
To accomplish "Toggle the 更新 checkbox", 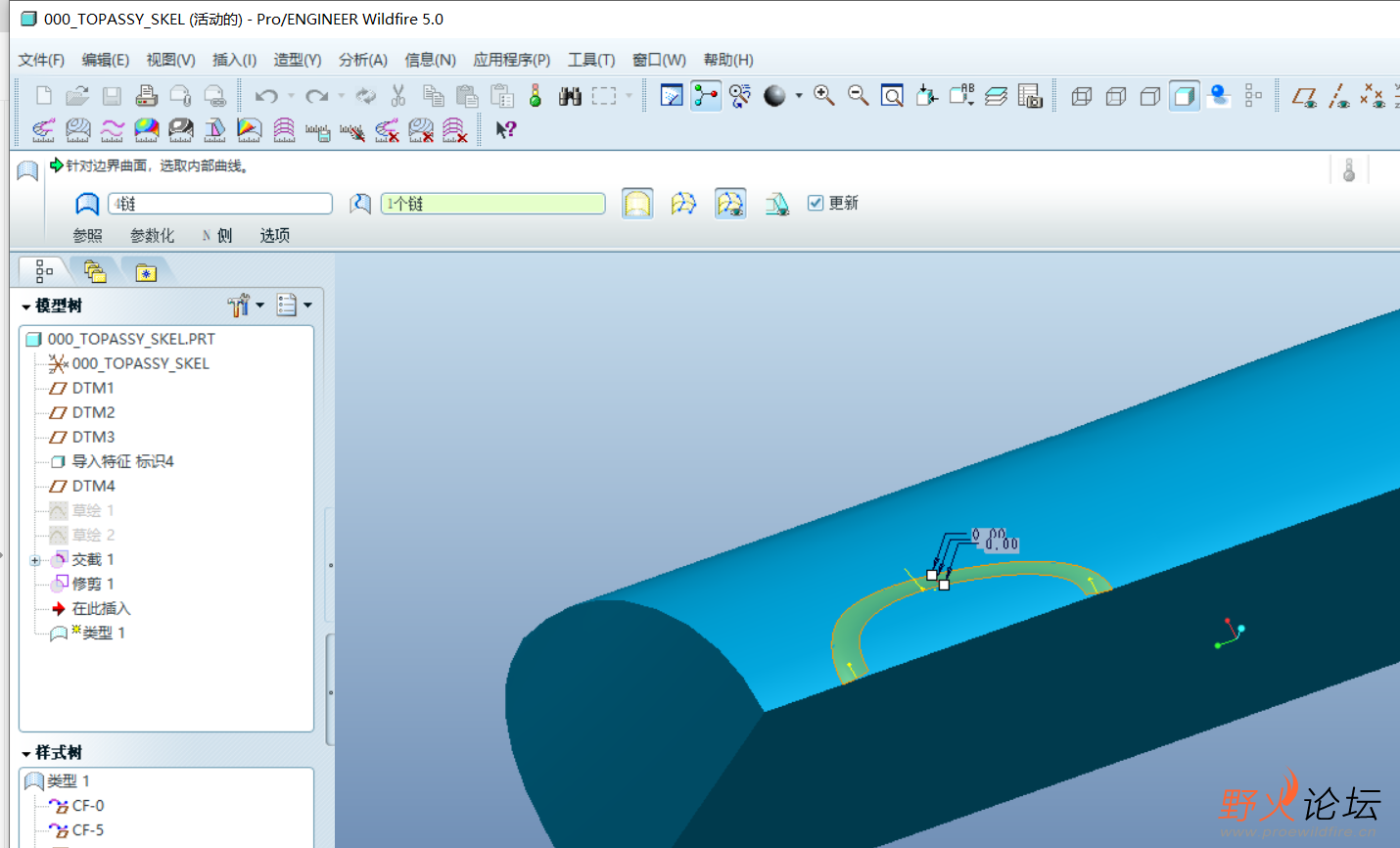I will [816, 203].
